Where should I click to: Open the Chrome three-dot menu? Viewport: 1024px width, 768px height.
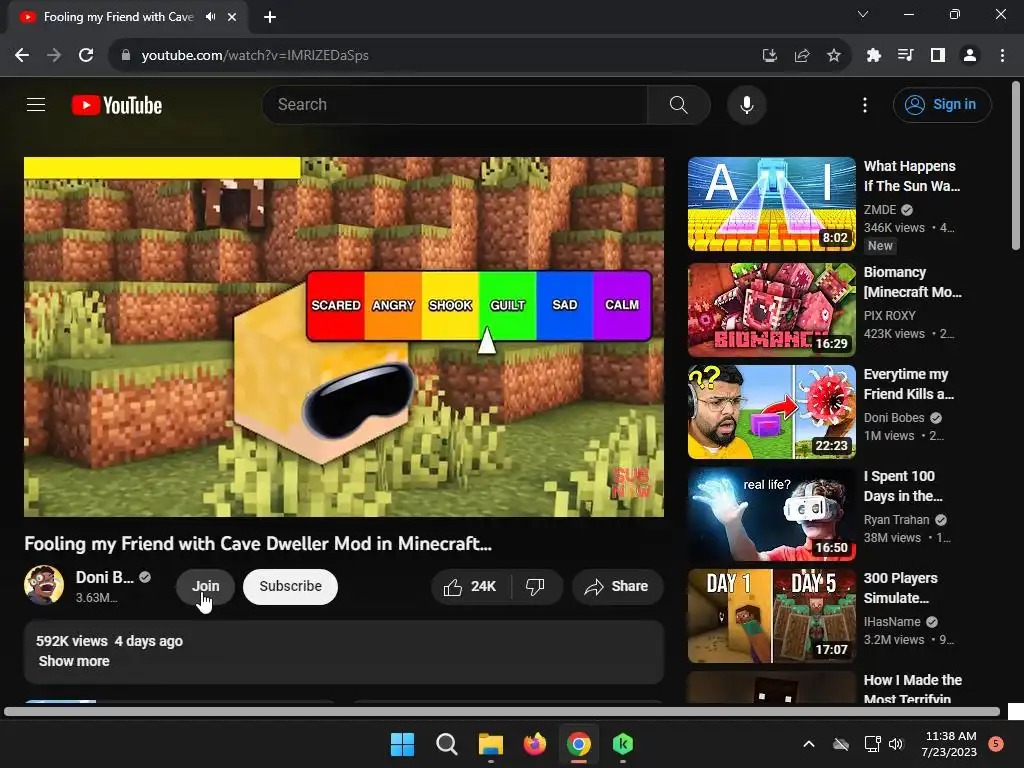[1002, 56]
